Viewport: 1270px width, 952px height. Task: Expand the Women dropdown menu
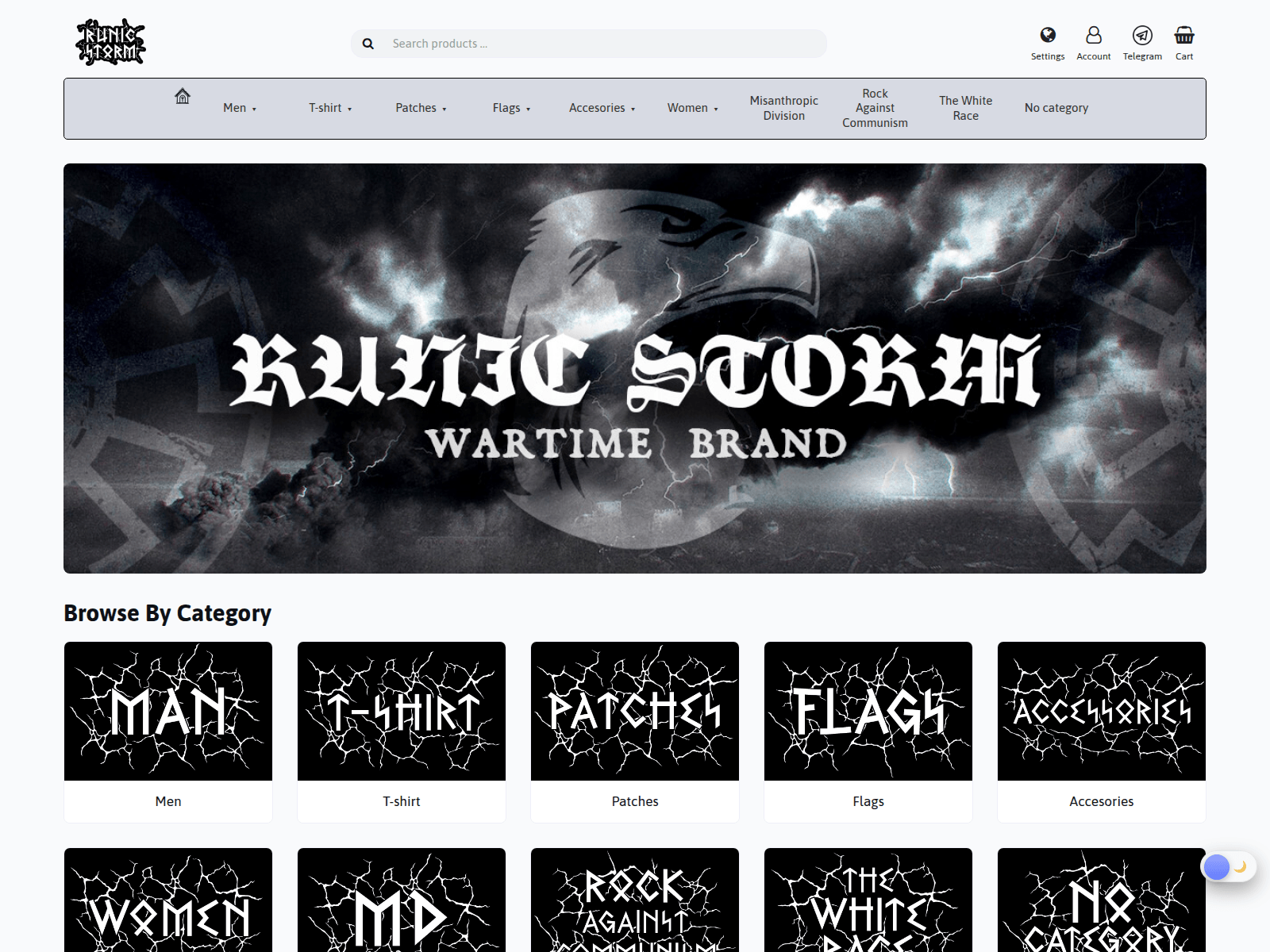coord(692,108)
